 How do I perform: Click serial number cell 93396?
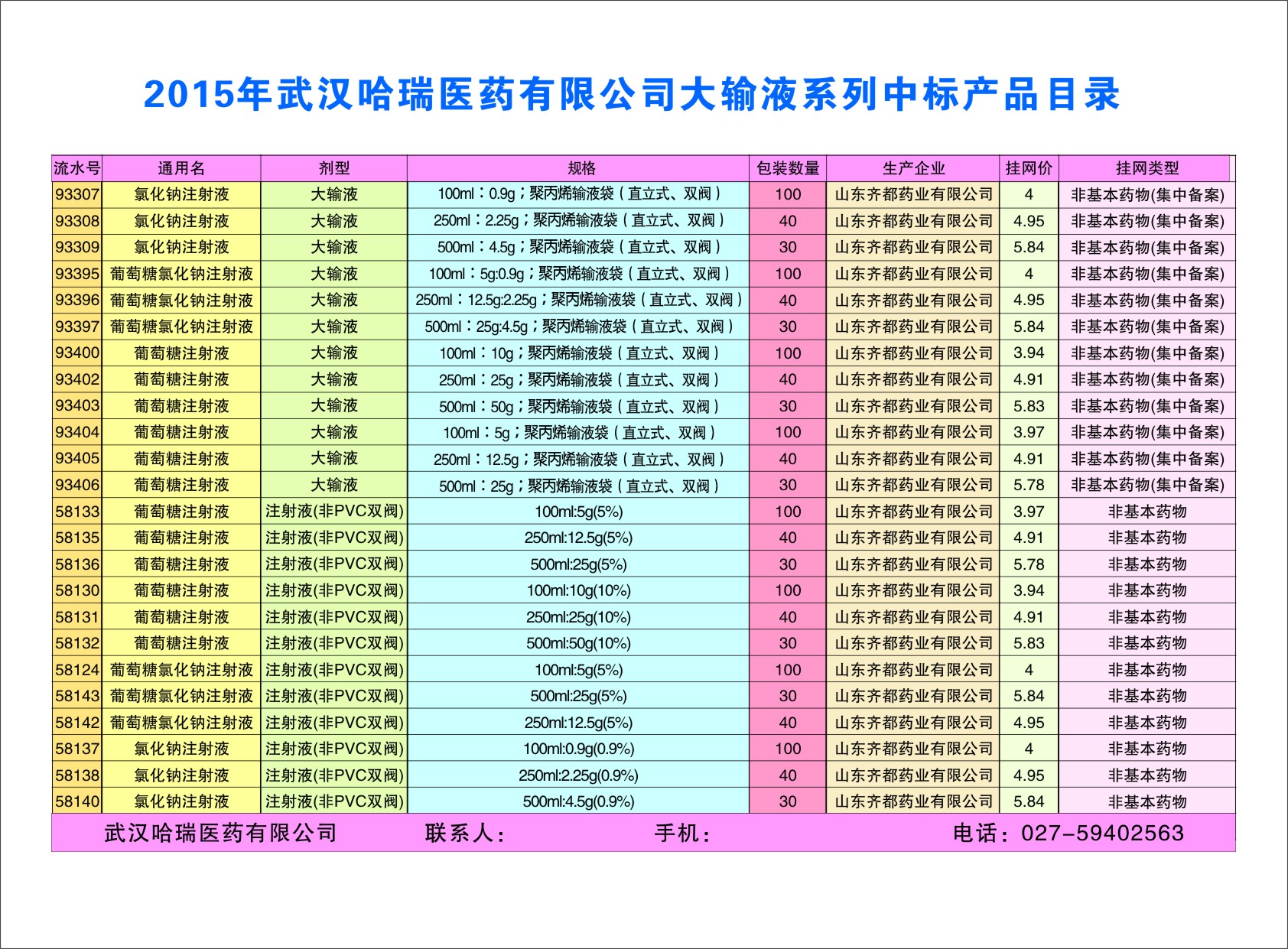point(76,300)
